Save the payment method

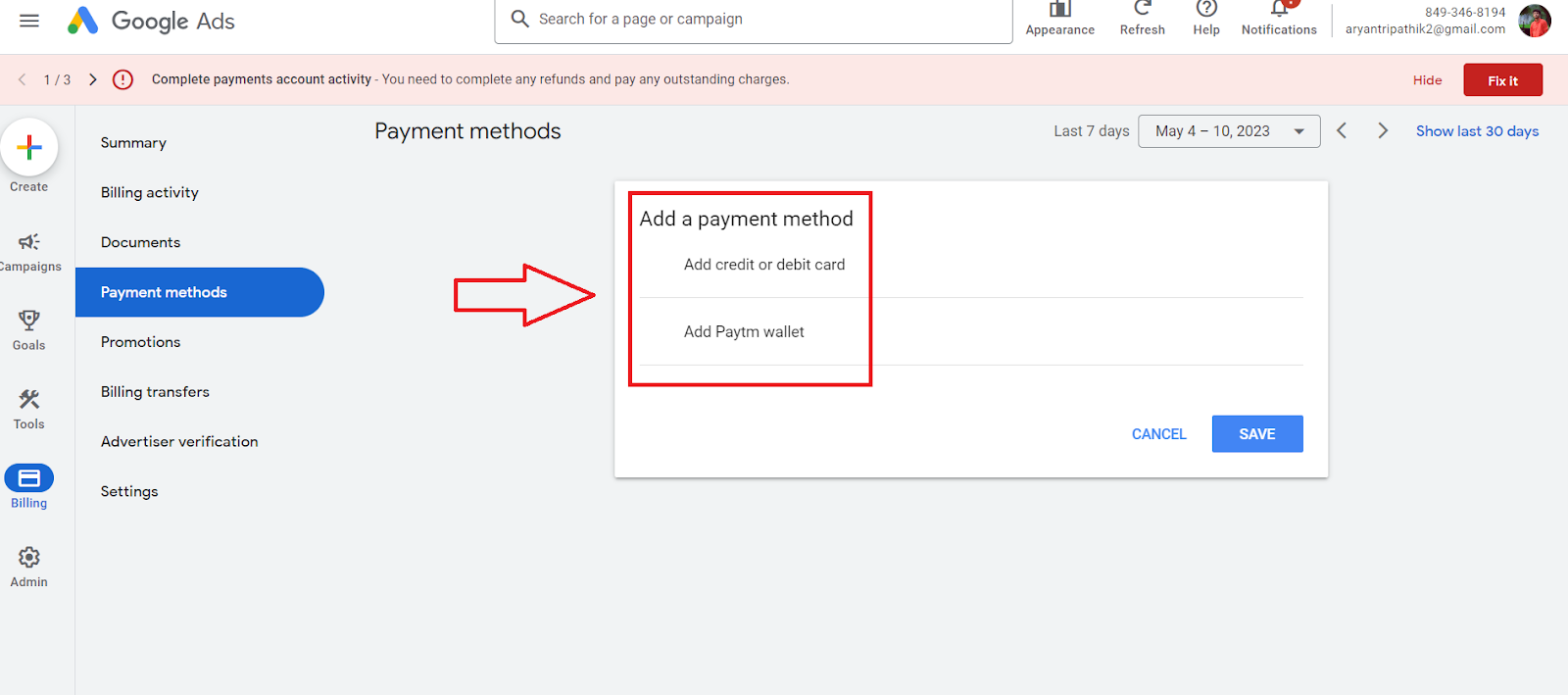tap(1257, 434)
